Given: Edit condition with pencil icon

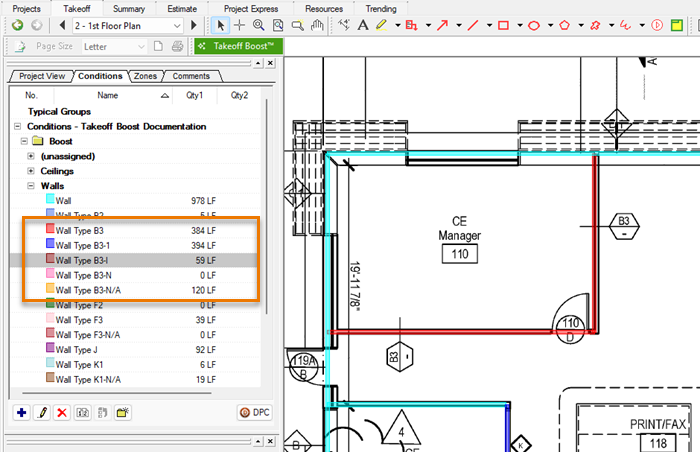Looking at the screenshot, I should pos(42,412).
